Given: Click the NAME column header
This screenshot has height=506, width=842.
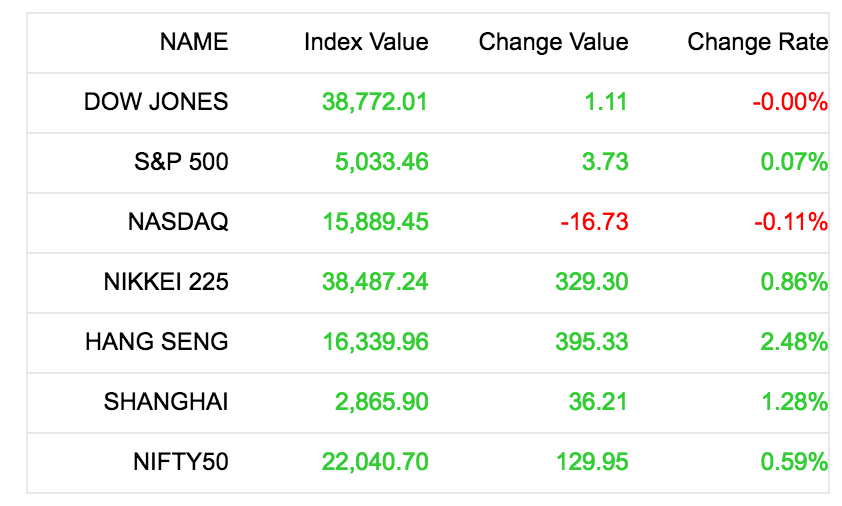Looking at the screenshot, I should (x=194, y=42).
